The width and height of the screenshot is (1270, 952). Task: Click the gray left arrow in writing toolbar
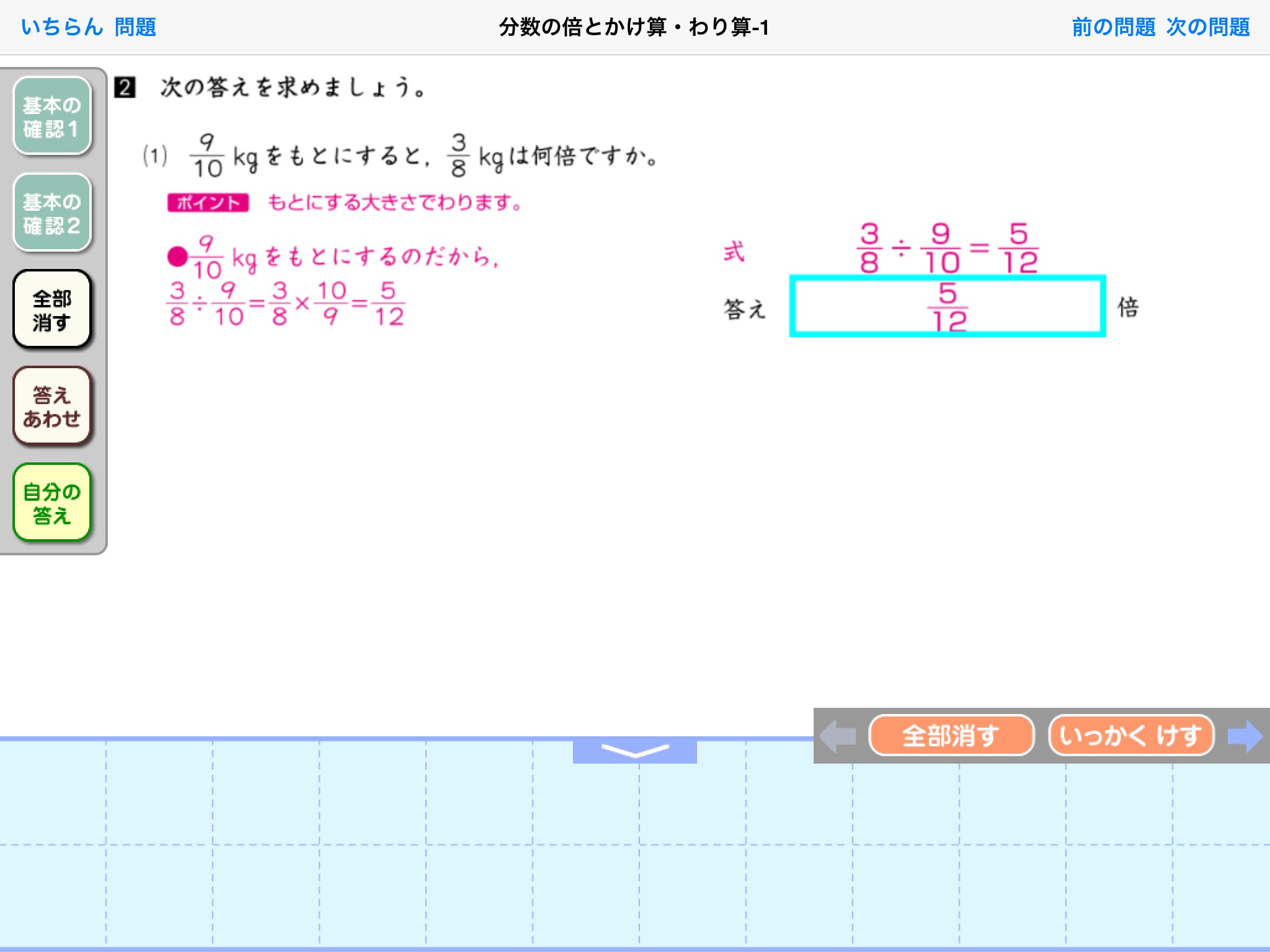point(838,736)
